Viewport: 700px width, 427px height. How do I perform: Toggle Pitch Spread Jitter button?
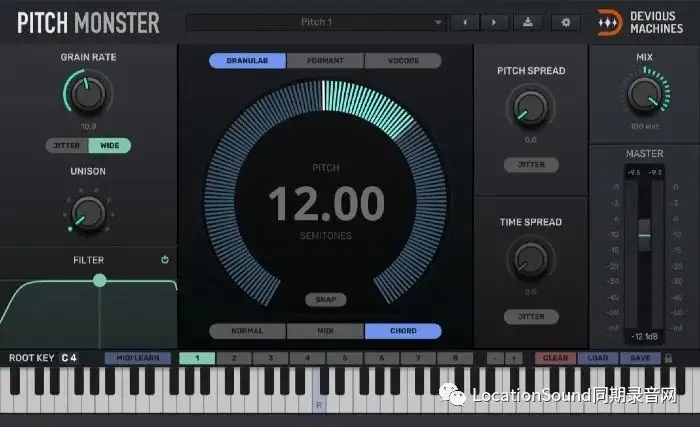[531, 165]
